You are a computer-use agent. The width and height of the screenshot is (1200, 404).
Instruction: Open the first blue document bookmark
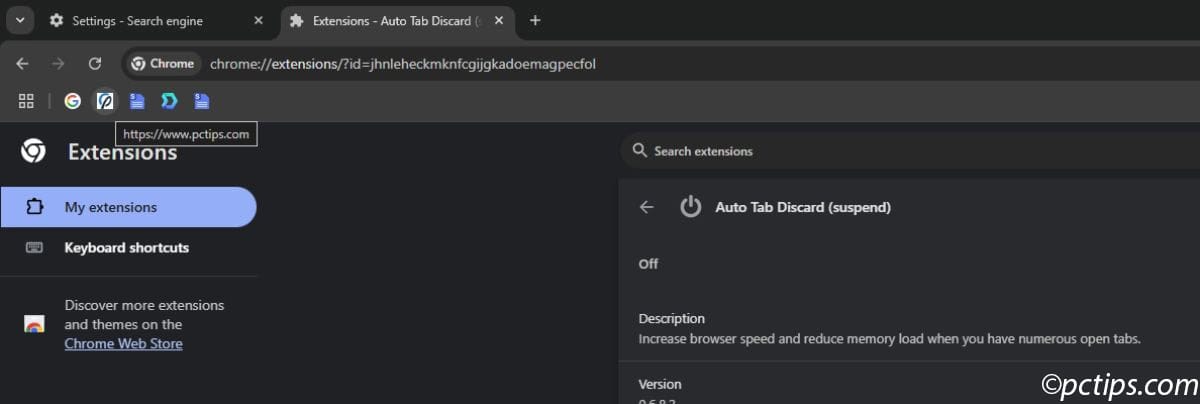tap(137, 100)
